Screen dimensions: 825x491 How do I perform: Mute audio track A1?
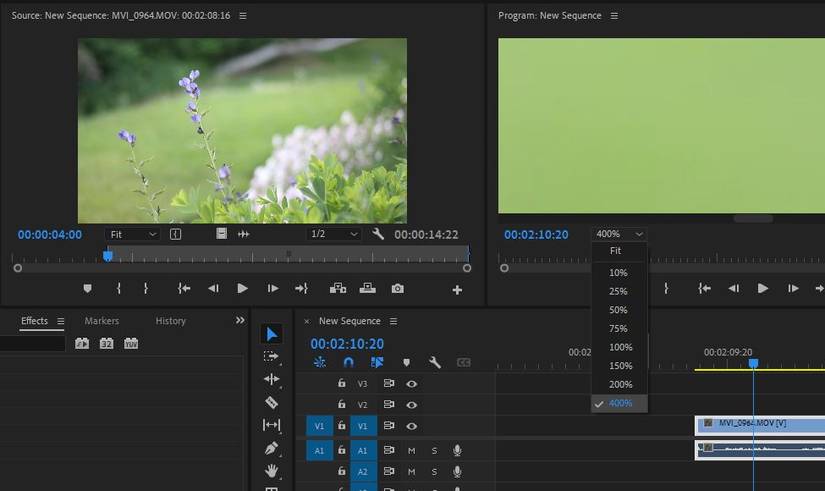[411, 450]
